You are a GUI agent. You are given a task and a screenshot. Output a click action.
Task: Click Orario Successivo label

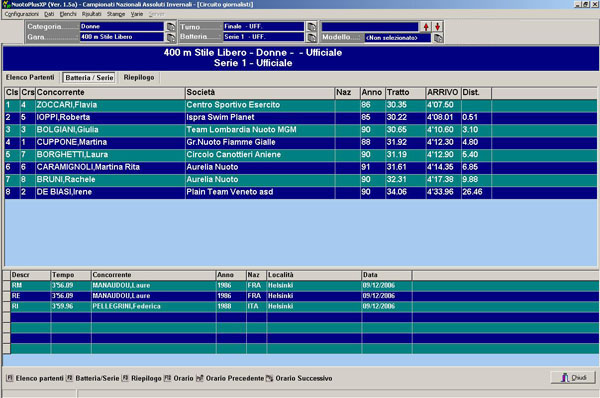coord(304,378)
